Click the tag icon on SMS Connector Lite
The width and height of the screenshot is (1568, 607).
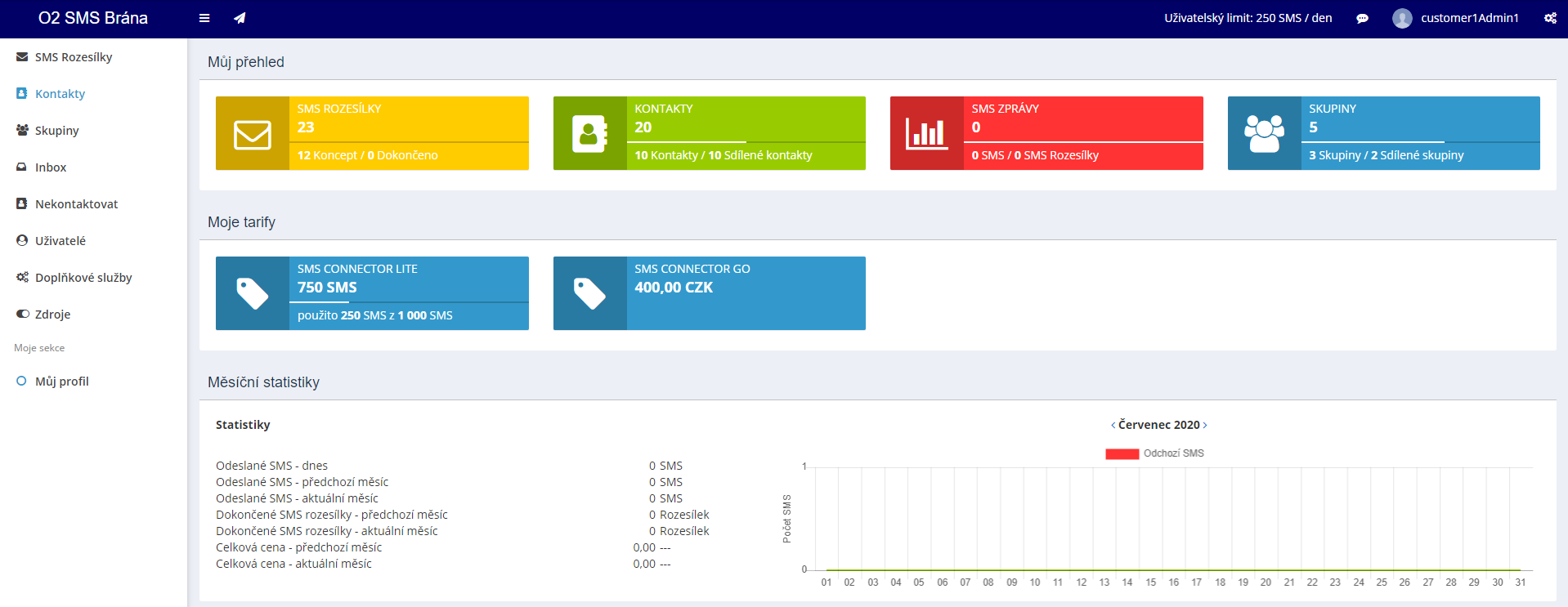pyautogui.click(x=253, y=294)
